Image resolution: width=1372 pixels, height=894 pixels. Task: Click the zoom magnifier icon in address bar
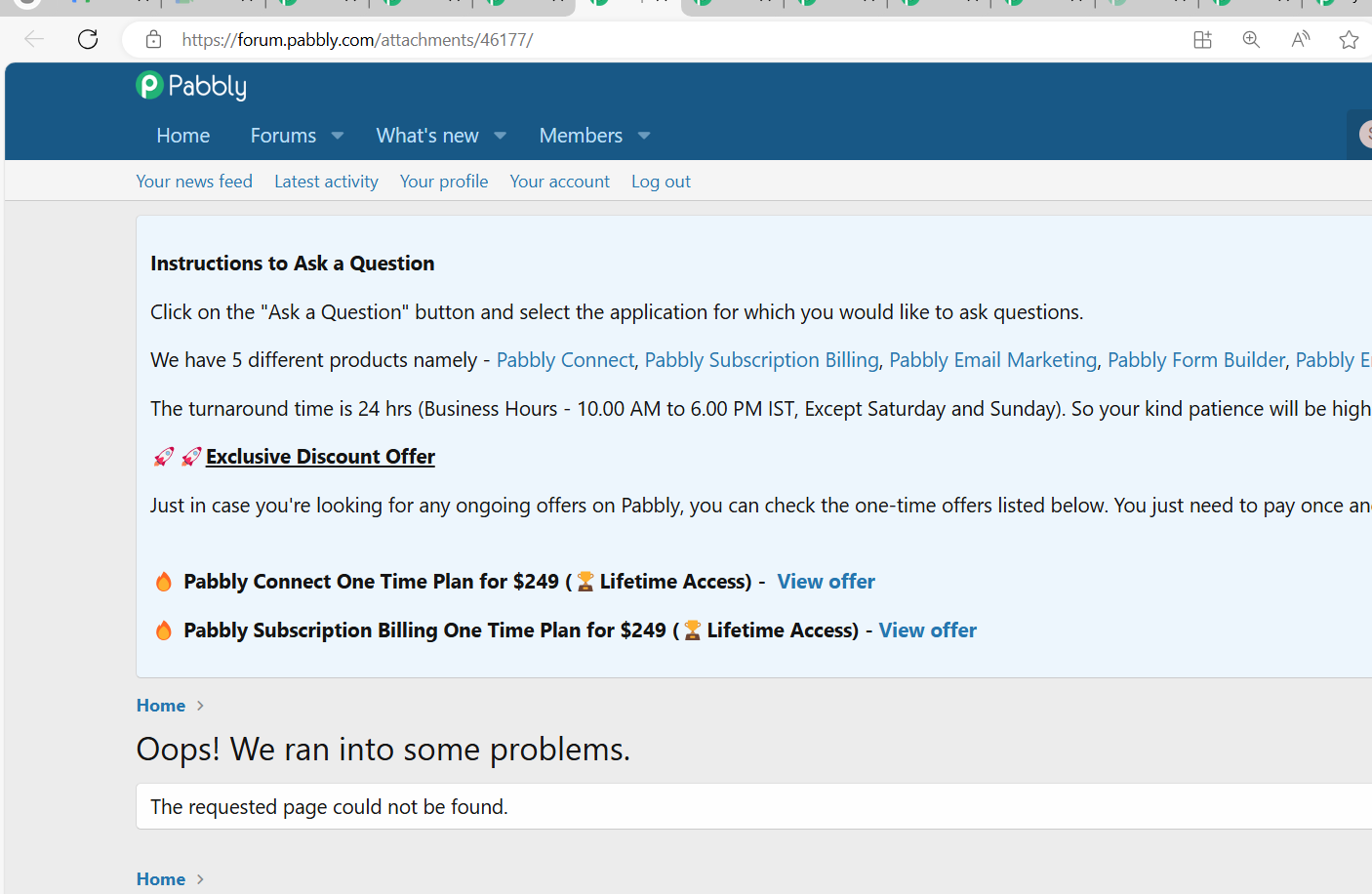1251,39
